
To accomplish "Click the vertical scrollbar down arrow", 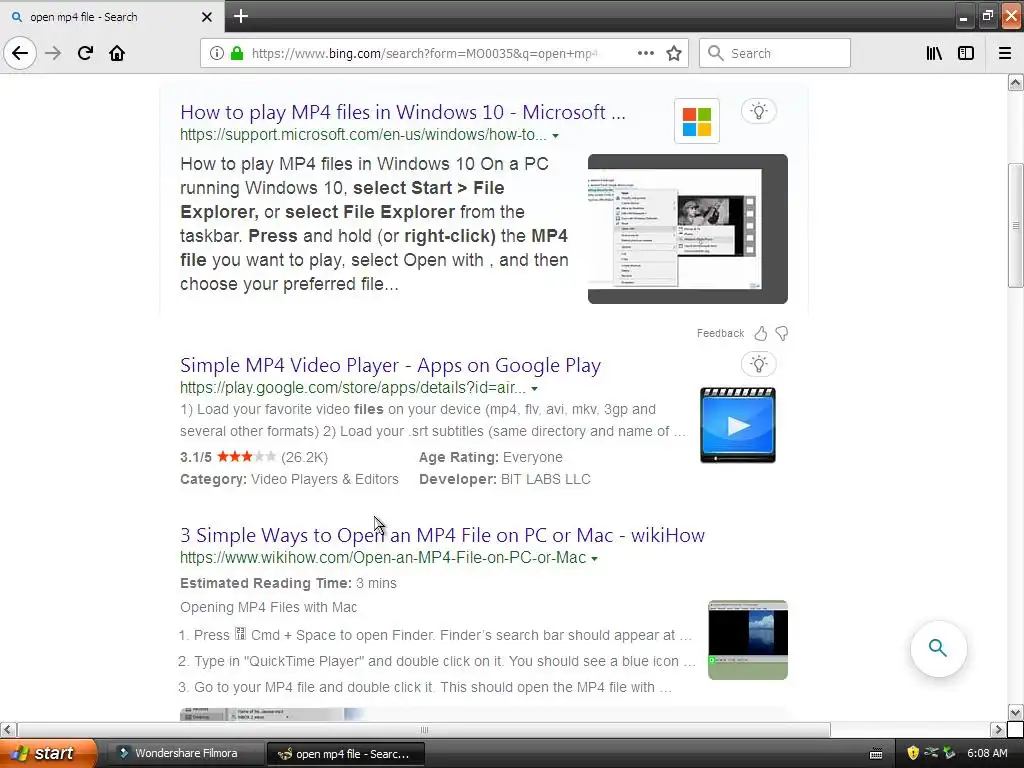I will pos(1015,712).
